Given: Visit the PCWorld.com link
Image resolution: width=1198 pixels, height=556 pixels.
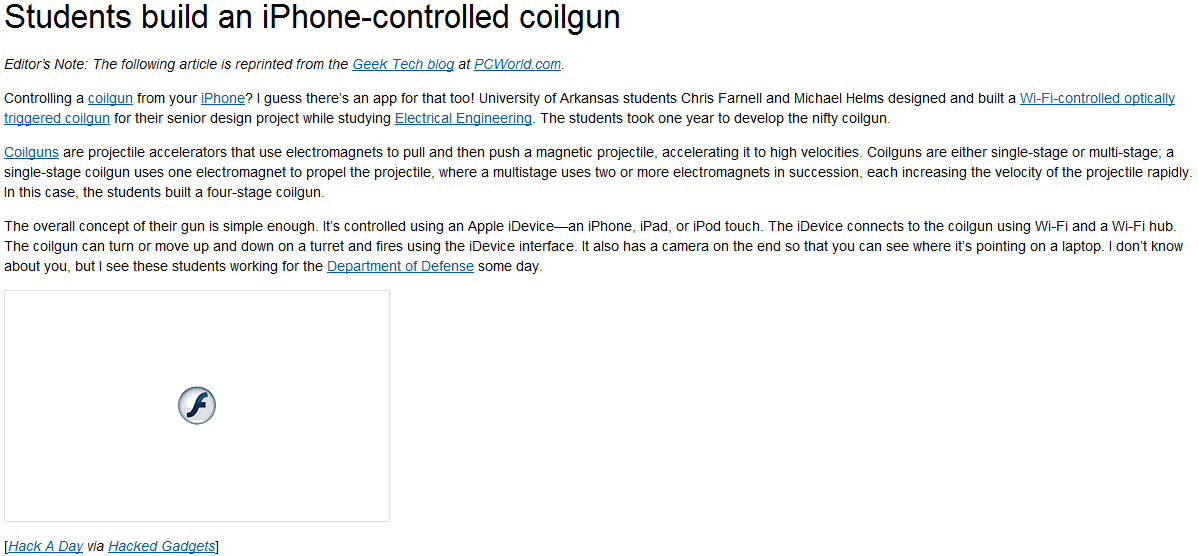Looking at the screenshot, I should point(517,64).
